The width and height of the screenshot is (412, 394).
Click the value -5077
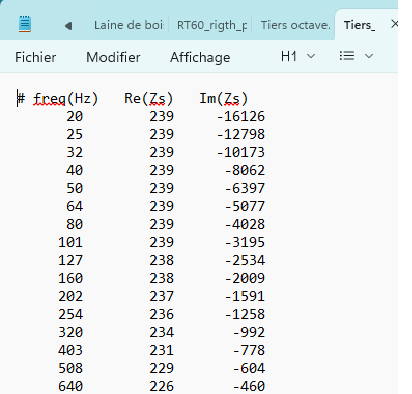point(245,206)
